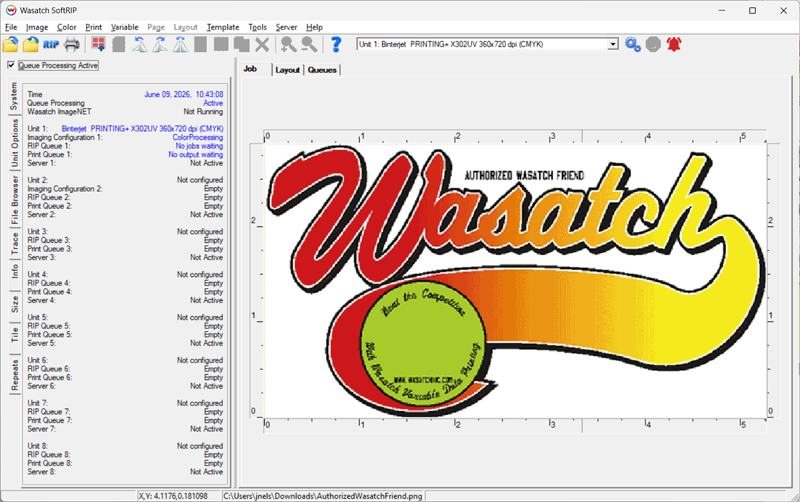Click the blue Active queue processing status
Screen dimensions: 800x502
point(213,103)
